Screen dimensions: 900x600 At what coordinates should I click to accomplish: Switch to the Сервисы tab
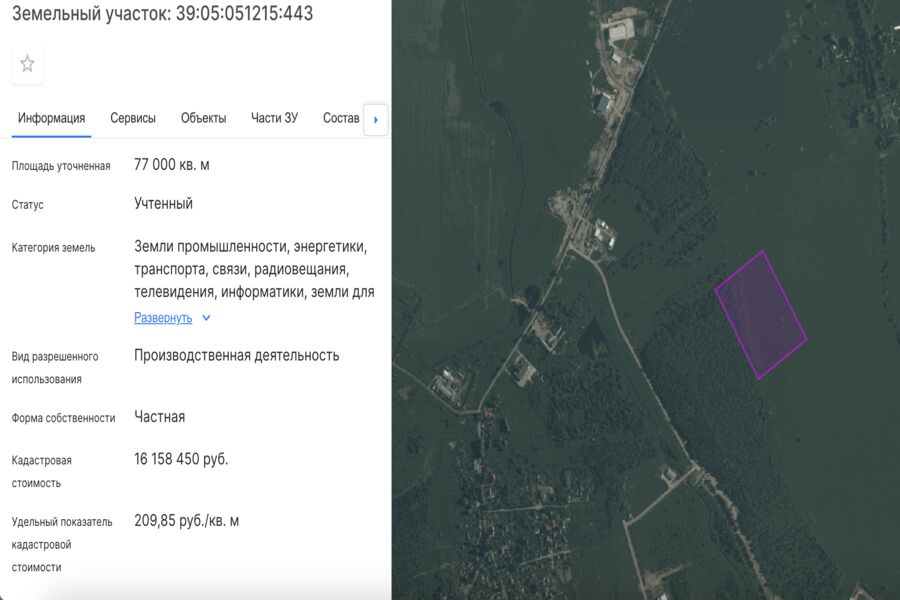[133, 118]
